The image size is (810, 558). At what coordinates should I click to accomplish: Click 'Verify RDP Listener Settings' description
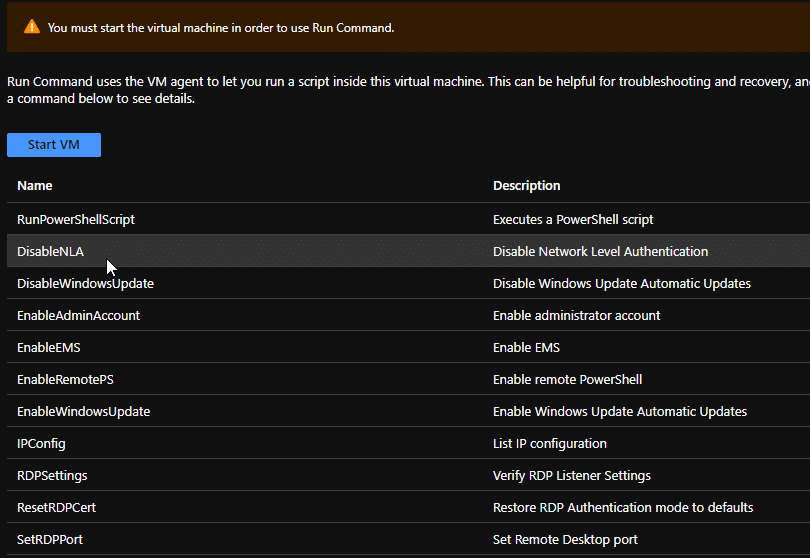(x=572, y=476)
